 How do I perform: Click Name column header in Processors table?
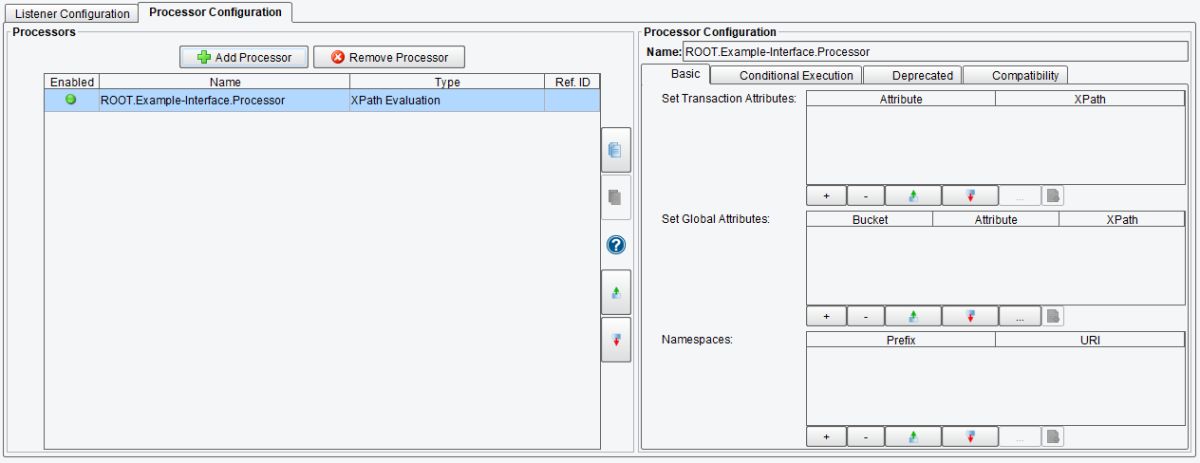(224, 83)
